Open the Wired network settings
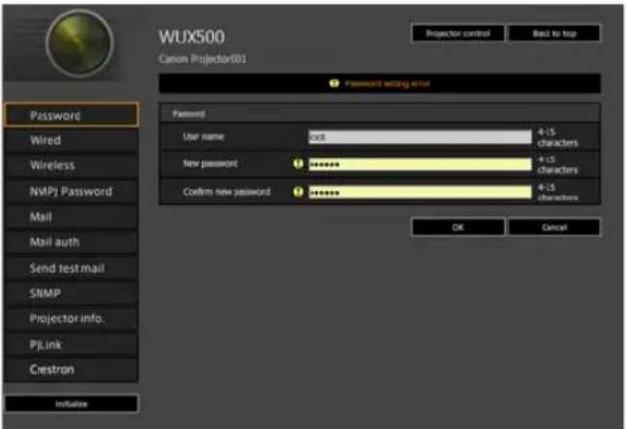 [71, 140]
